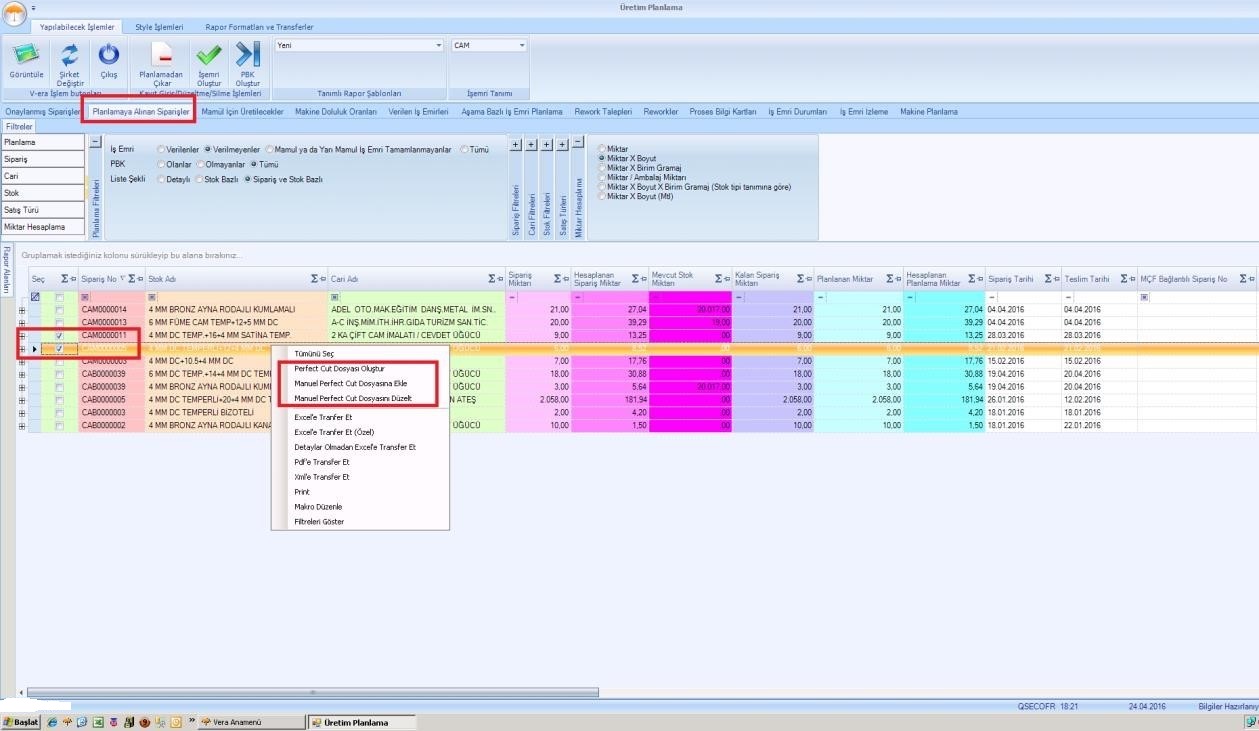
Task: Open the Filtreler tab
Action: 19,127
